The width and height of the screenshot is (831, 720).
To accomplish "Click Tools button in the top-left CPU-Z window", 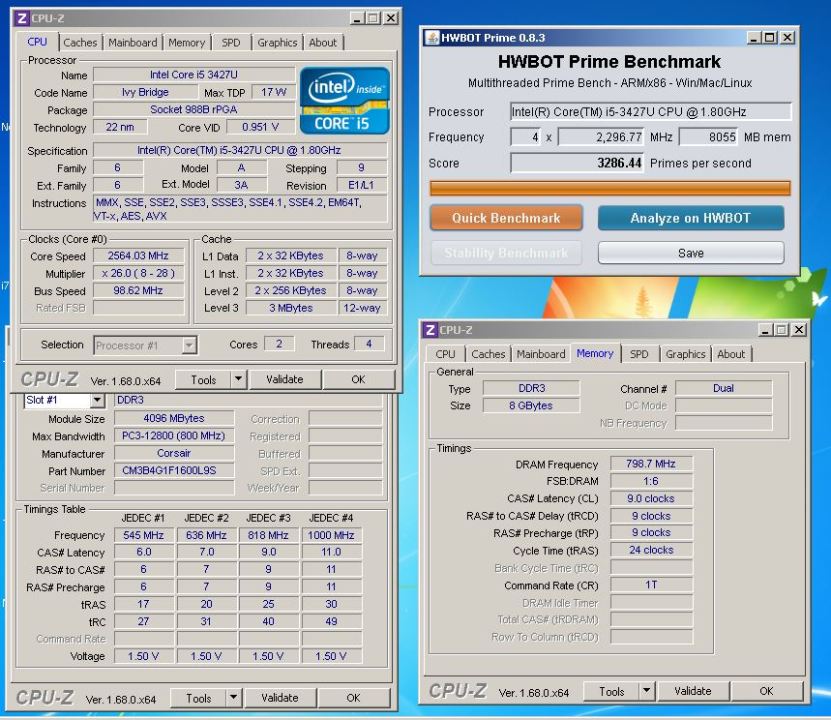I will click(204, 380).
